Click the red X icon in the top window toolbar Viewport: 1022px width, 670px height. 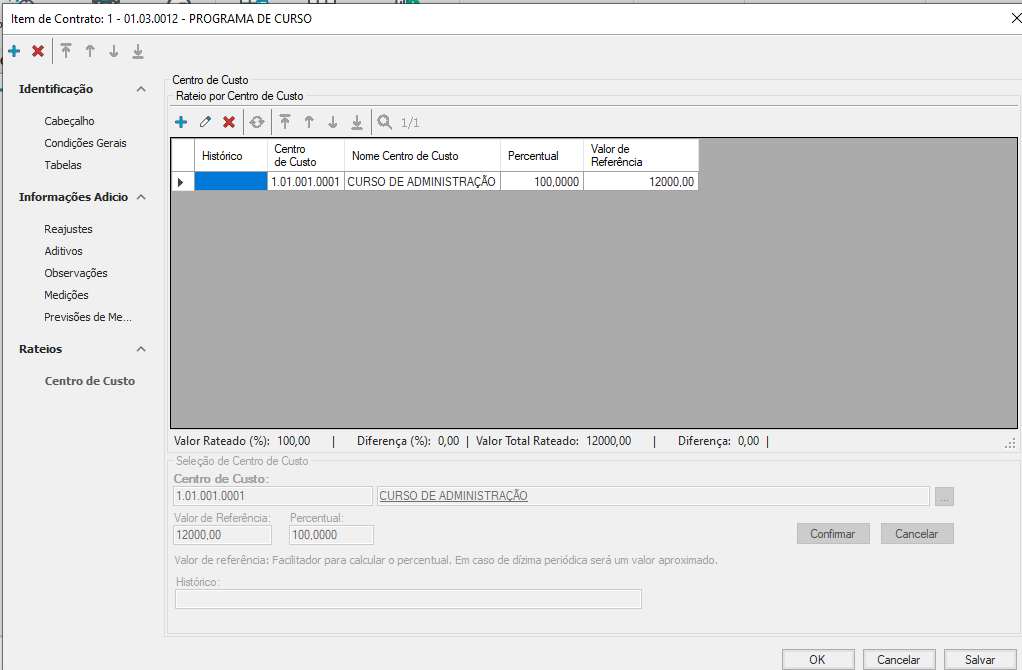(38, 51)
